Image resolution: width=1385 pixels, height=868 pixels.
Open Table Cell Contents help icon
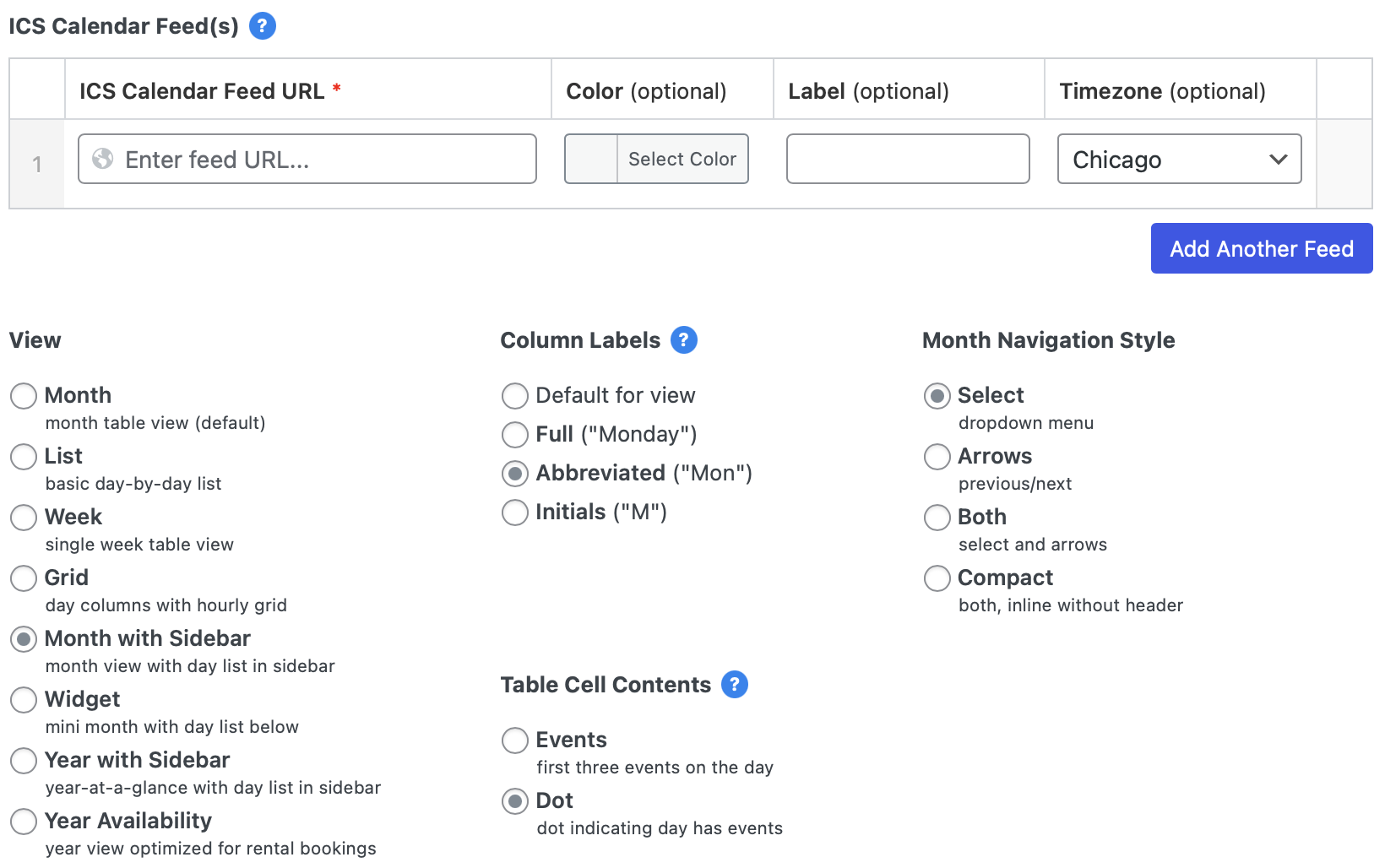coord(734,685)
